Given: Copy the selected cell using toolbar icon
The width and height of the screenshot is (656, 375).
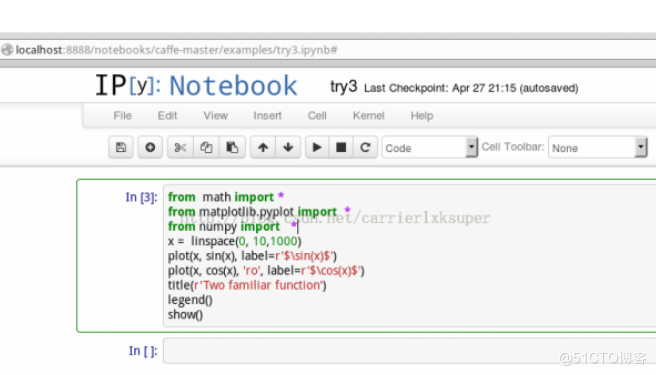Looking at the screenshot, I should (x=206, y=147).
